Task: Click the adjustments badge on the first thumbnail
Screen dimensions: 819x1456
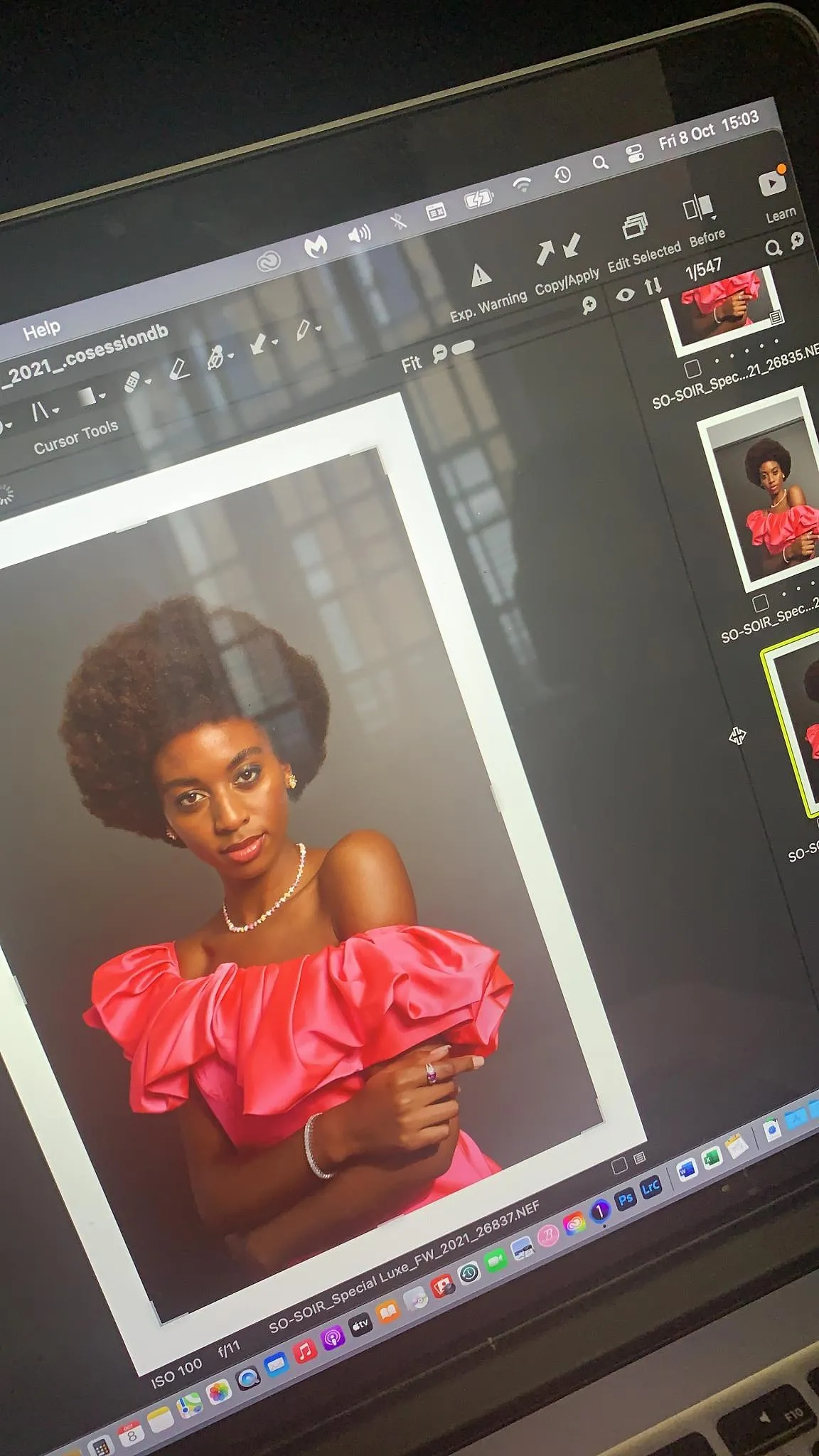Action: 776,316
